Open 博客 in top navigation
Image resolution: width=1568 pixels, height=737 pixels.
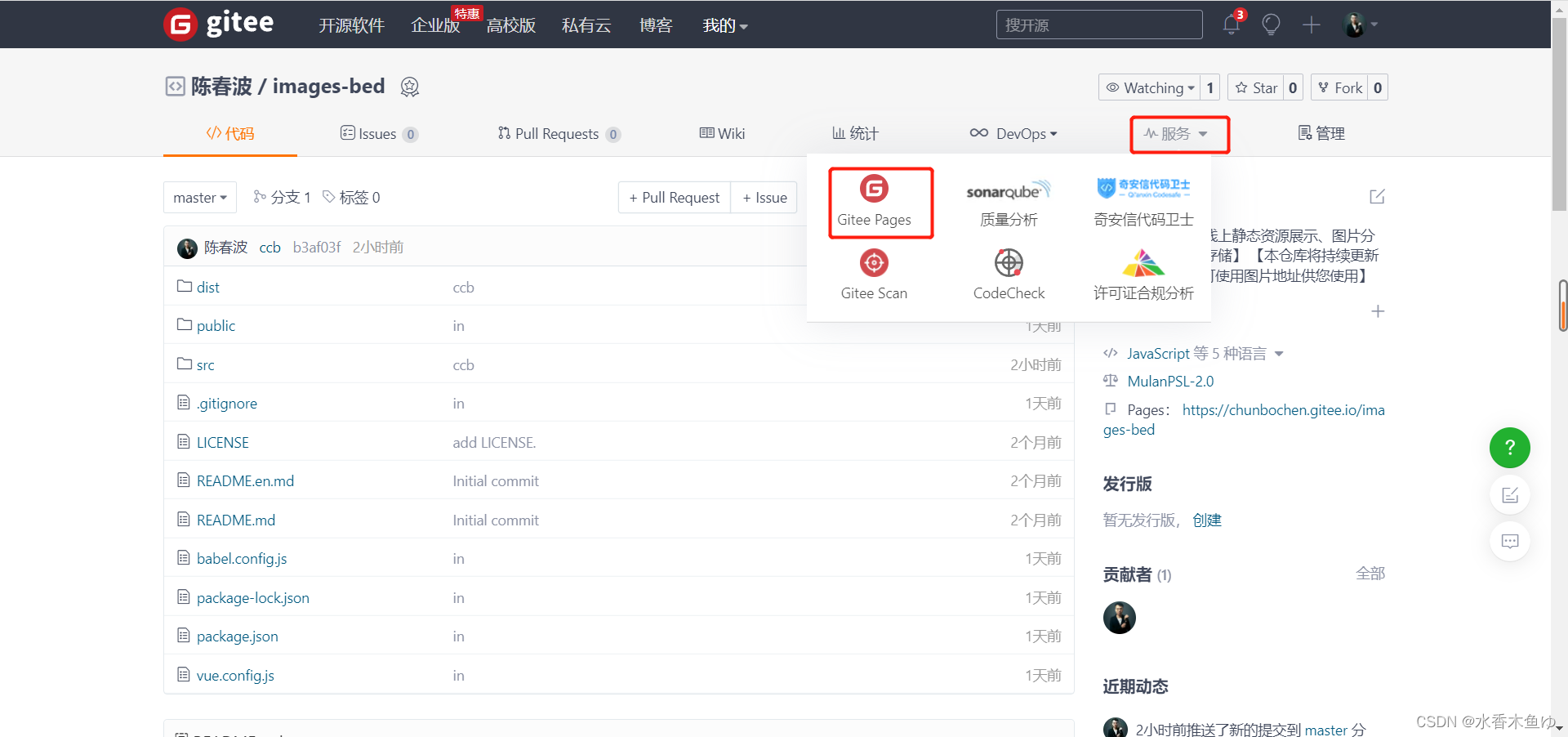[x=656, y=25]
